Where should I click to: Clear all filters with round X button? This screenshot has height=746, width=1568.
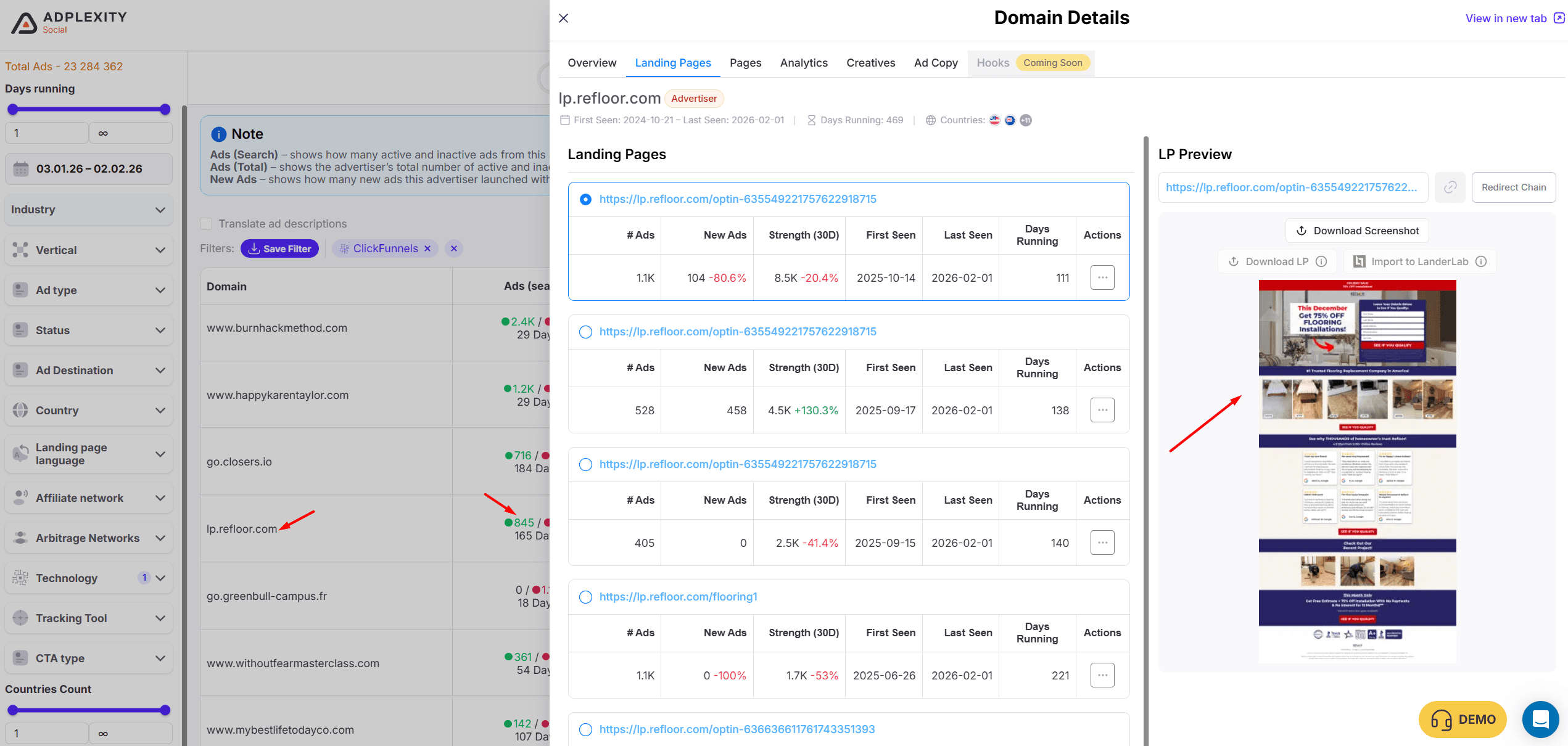pos(454,248)
